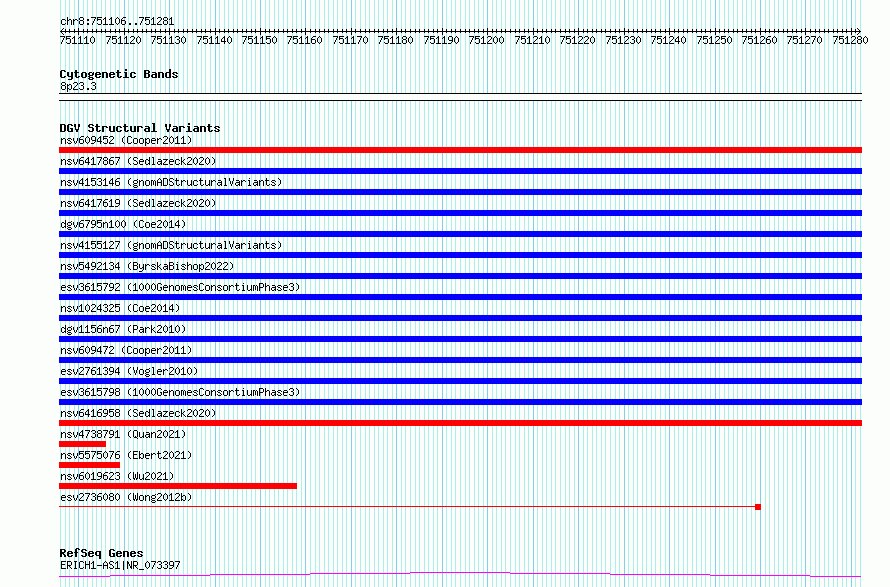Click the nsv609452 (Cooper2011) variant label
The width and height of the screenshot is (890, 587).
(x=126, y=140)
